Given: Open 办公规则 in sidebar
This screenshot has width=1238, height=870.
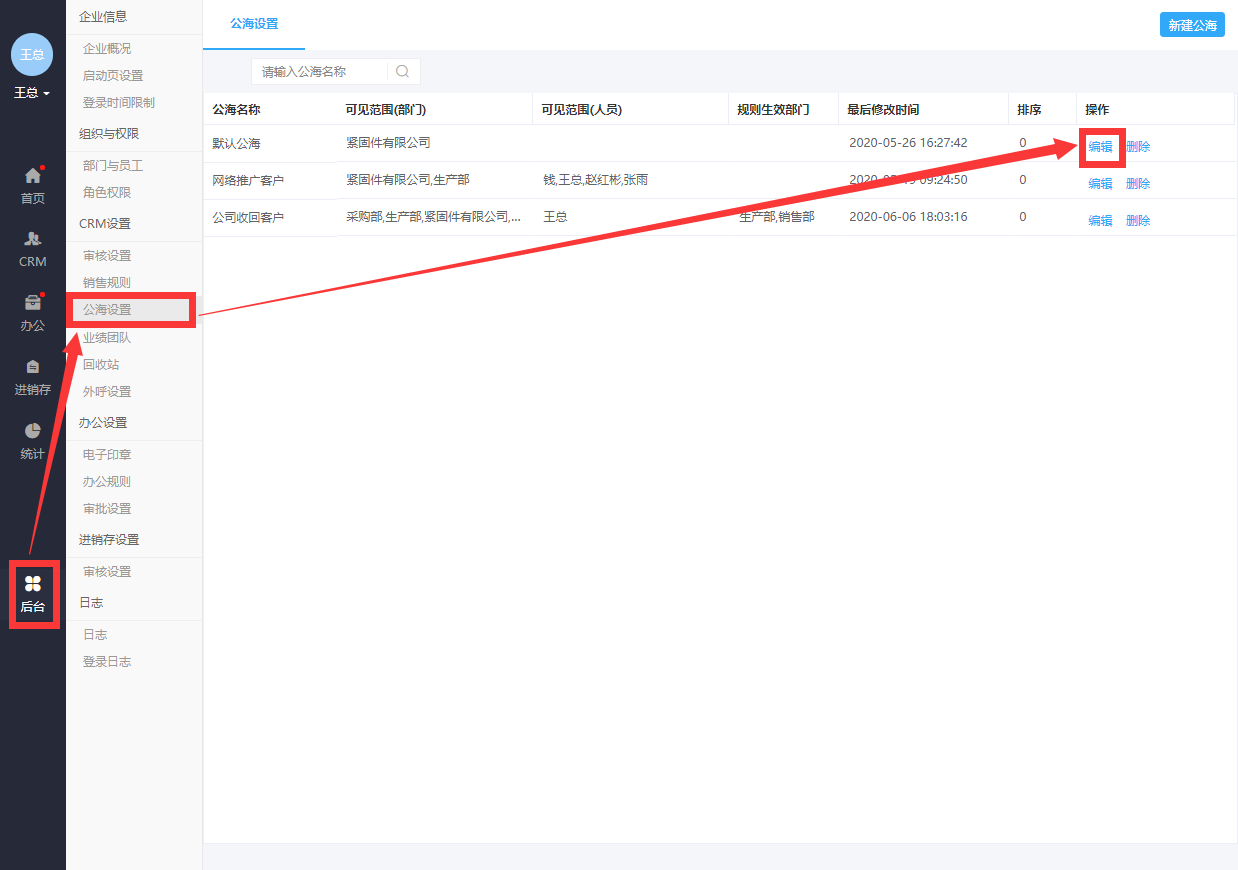Looking at the screenshot, I should pos(107,481).
